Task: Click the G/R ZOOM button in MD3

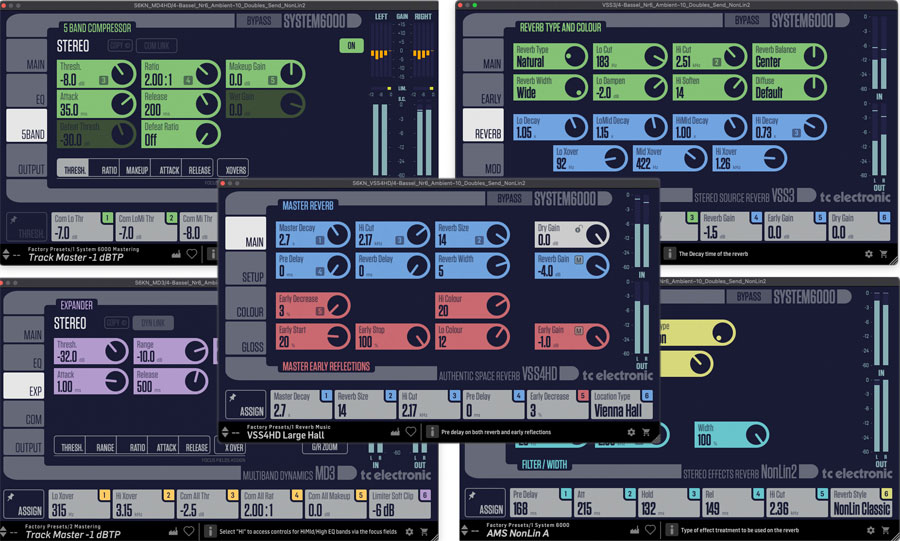Action: (324, 446)
